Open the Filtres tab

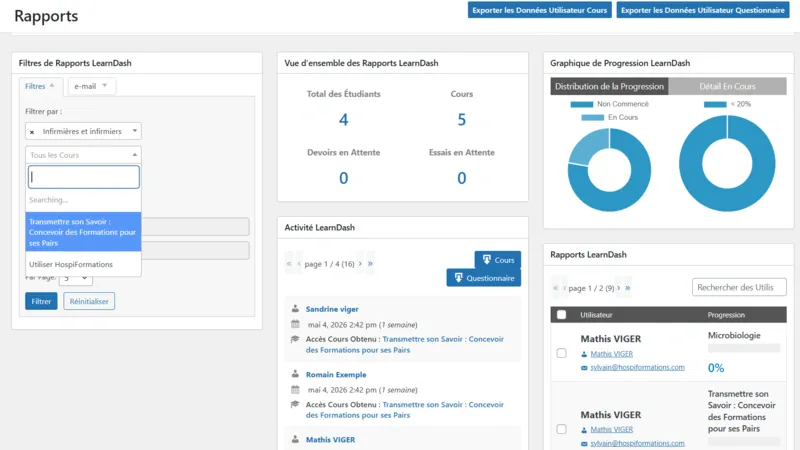[x=40, y=86]
